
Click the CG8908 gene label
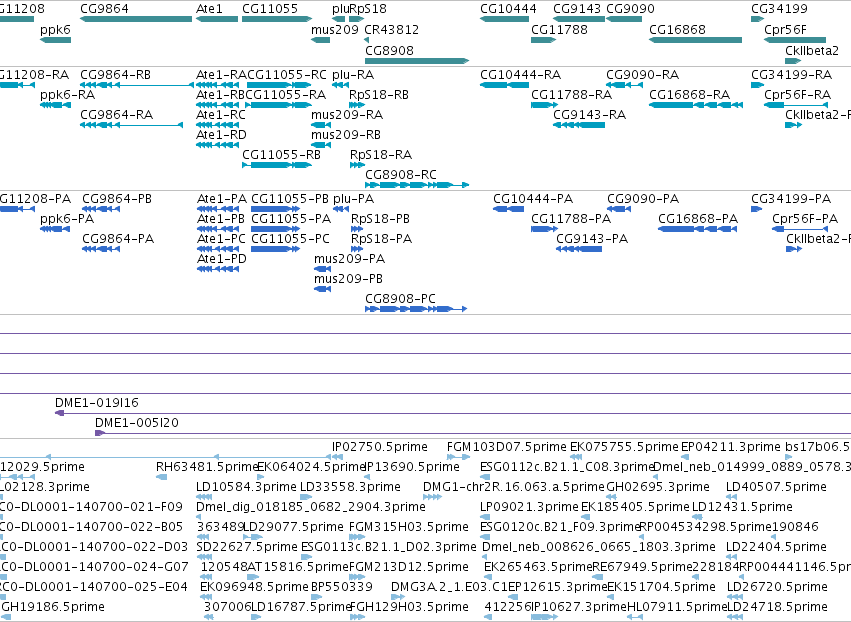coord(389,50)
